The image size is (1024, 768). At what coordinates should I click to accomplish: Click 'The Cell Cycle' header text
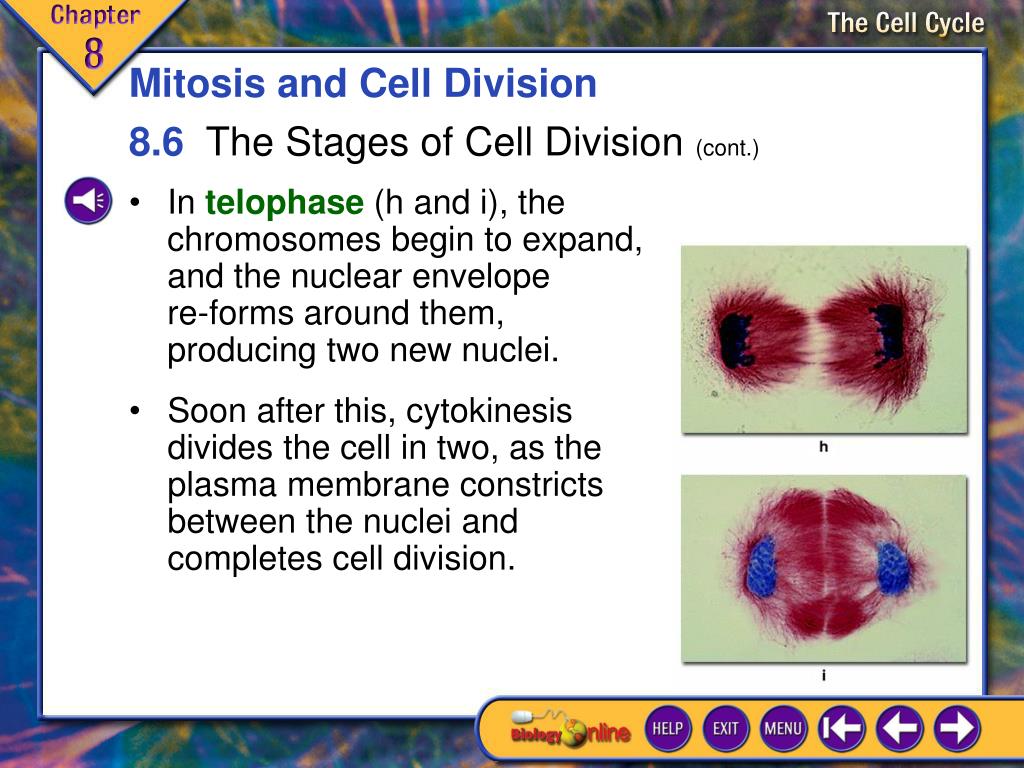click(906, 23)
